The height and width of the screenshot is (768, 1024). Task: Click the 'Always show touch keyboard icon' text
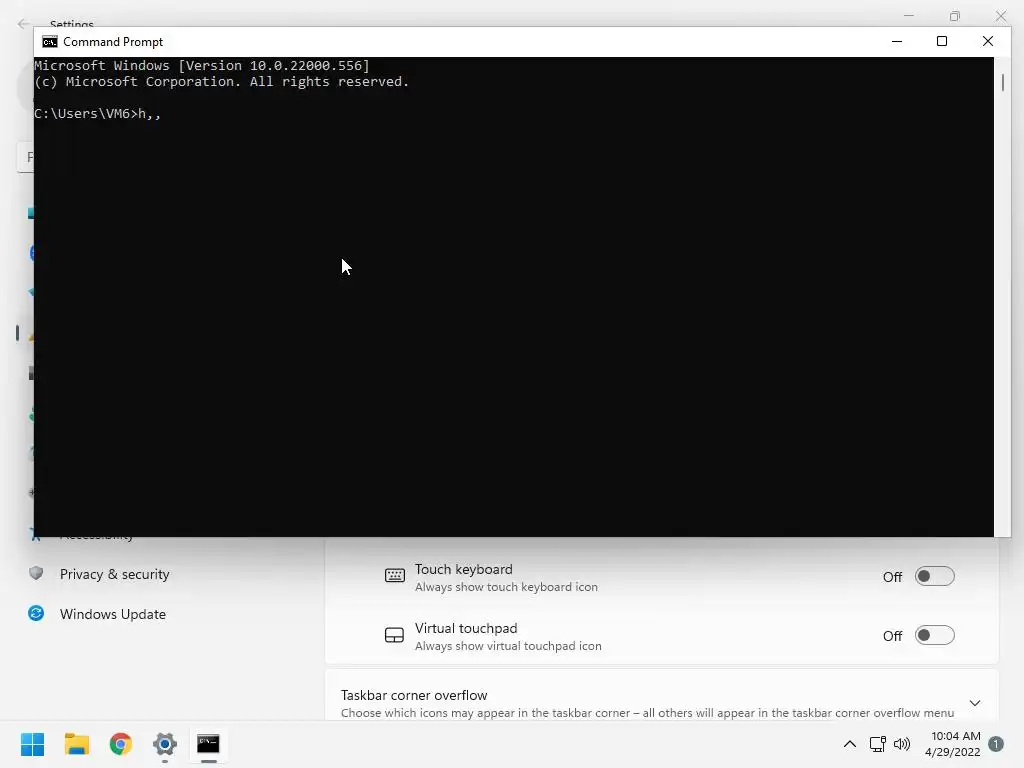pyautogui.click(x=506, y=586)
